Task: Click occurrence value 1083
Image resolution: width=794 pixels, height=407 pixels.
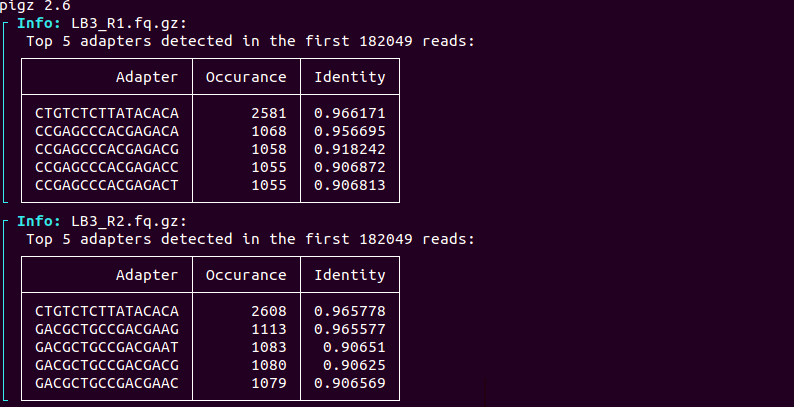Action: tap(269, 347)
